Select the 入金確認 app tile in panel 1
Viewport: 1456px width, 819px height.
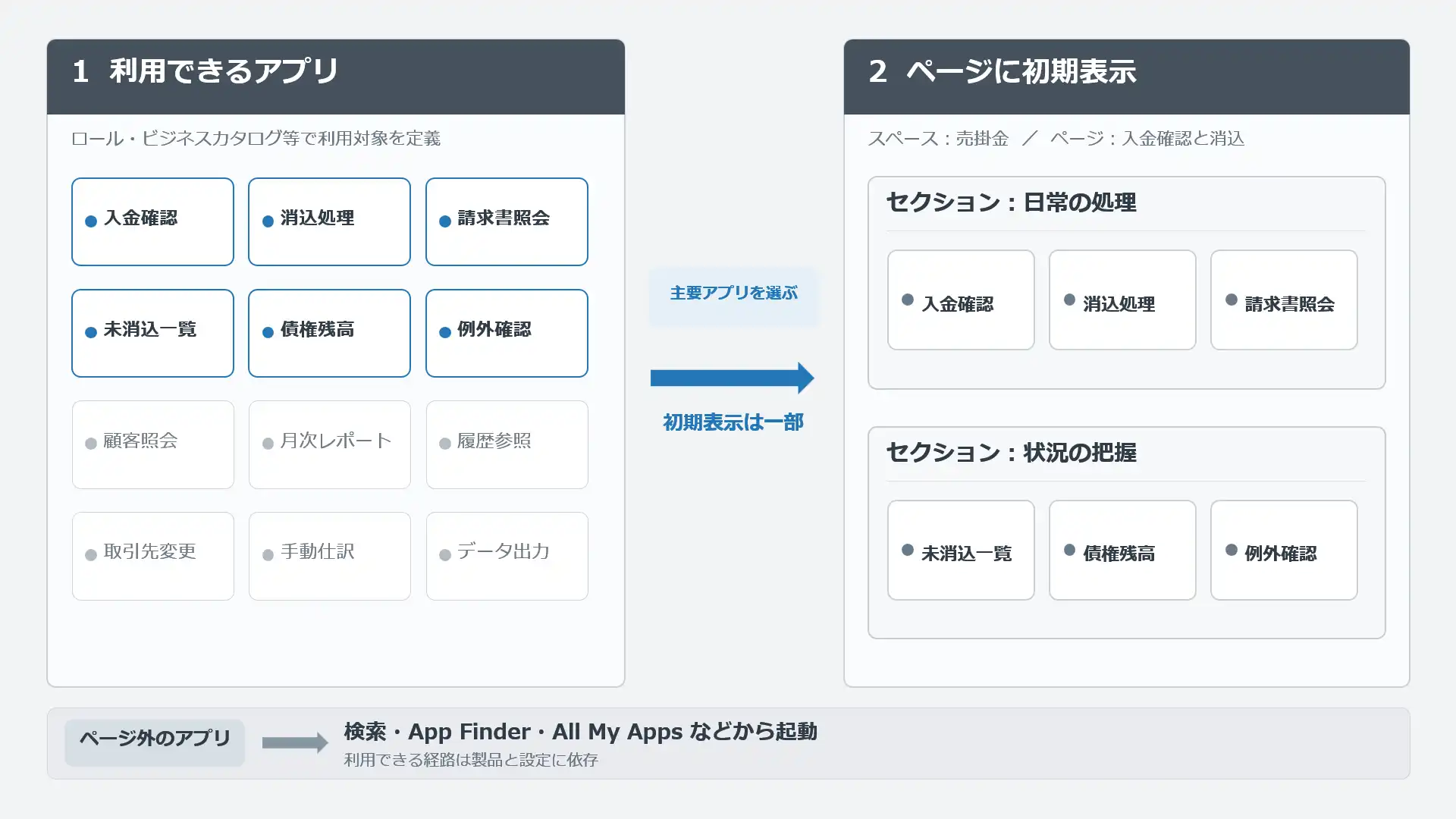[x=152, y=221]
